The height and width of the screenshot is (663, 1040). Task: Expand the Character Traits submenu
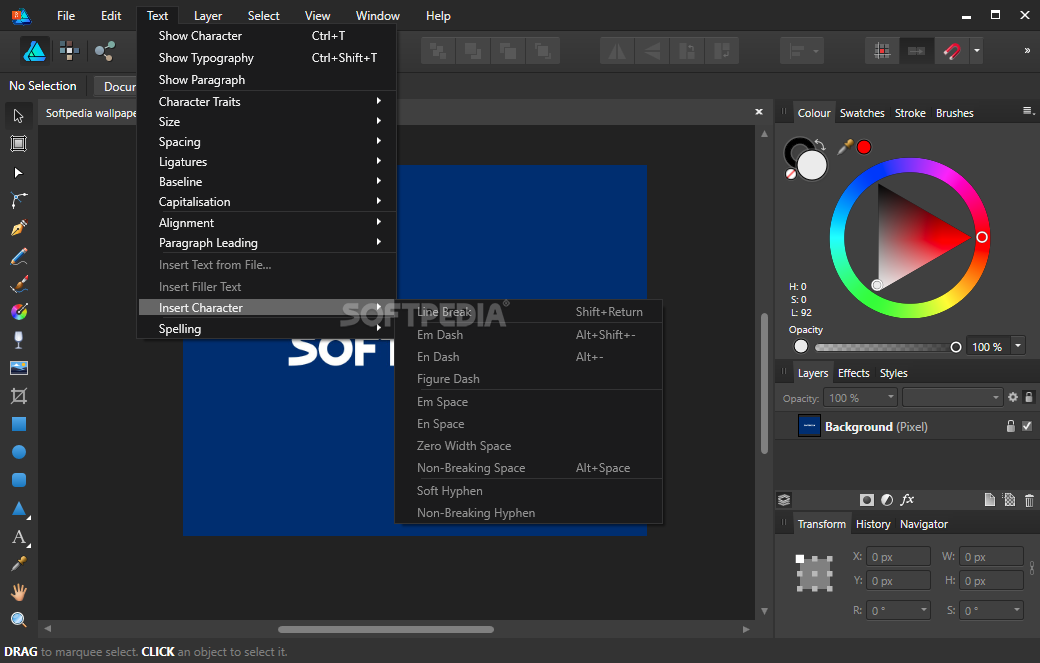267,101
